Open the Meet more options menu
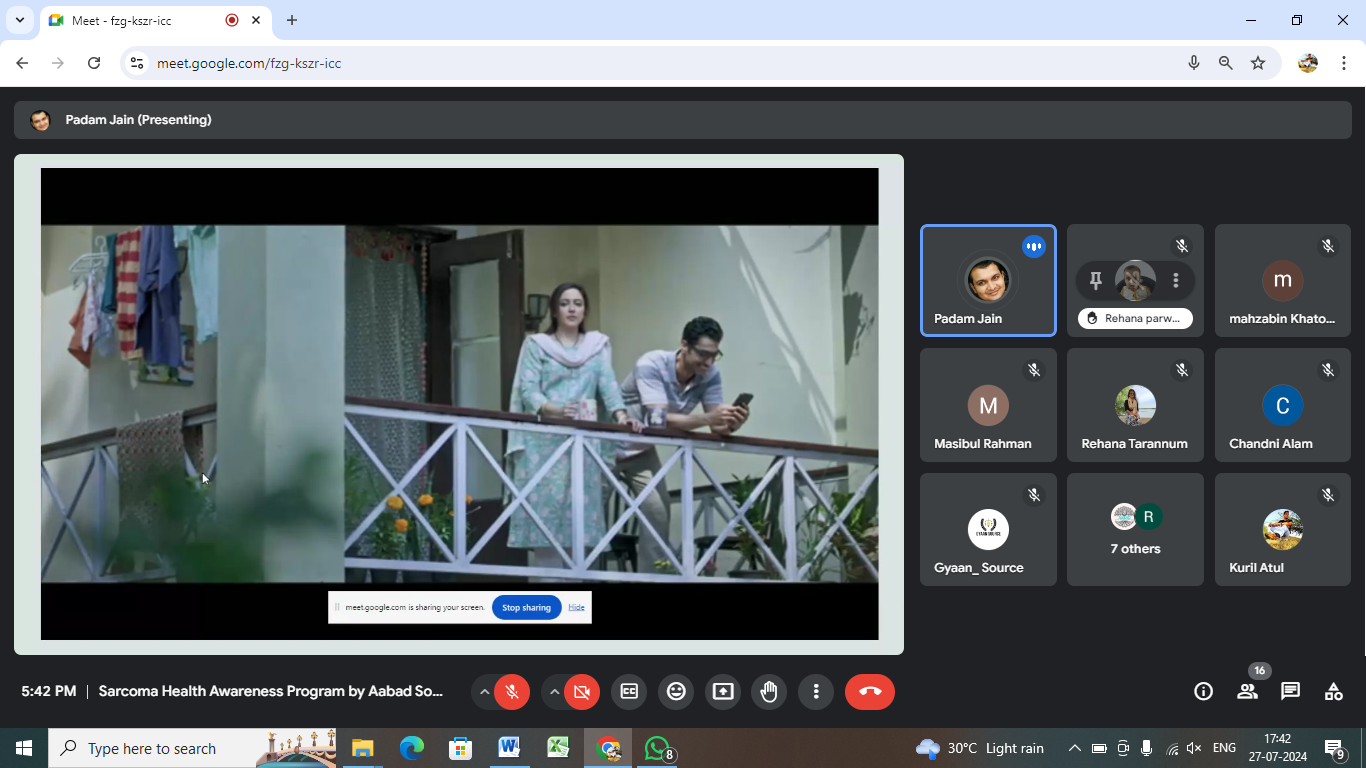Screen dimensions: 1366x768 [x=816, y=691]
